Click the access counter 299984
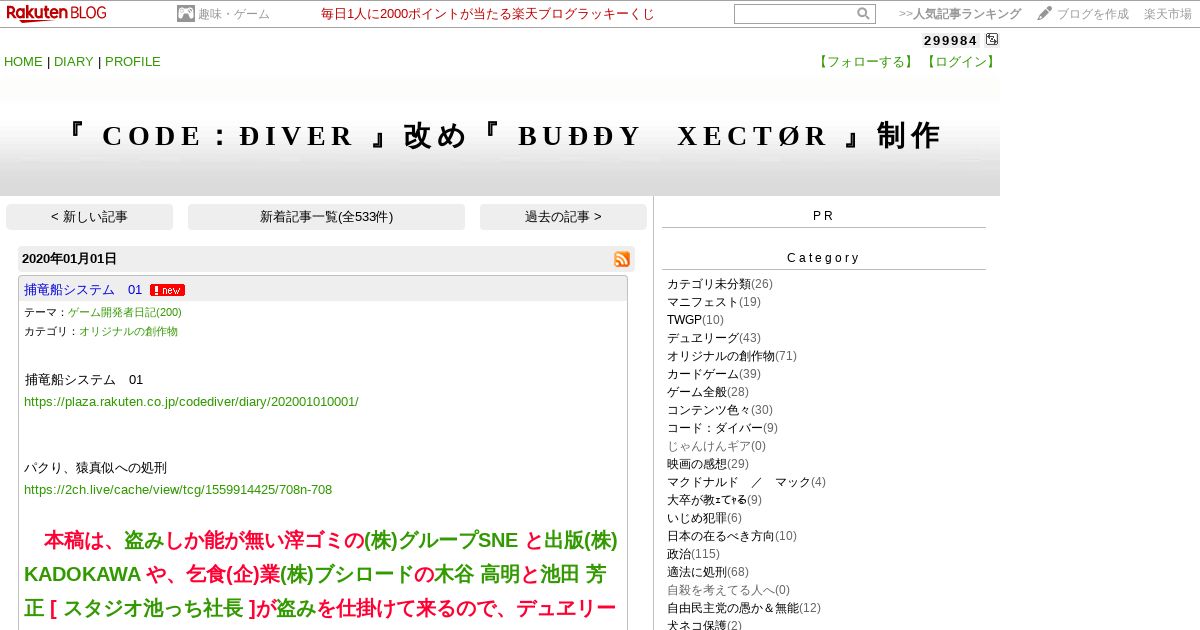 (x=950, y=40)
